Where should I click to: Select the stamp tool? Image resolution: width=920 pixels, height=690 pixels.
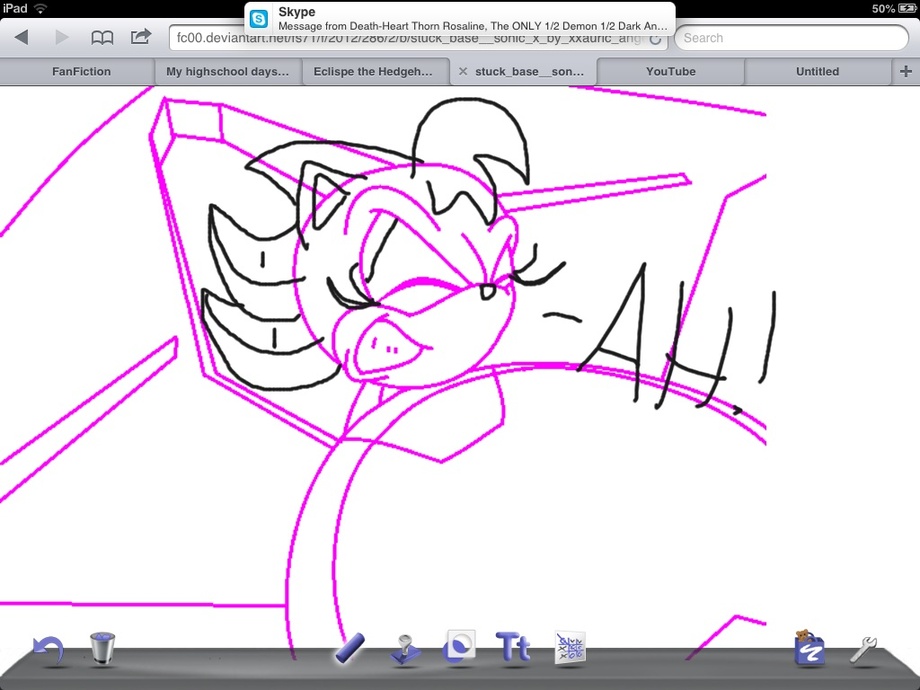[405, 650]
